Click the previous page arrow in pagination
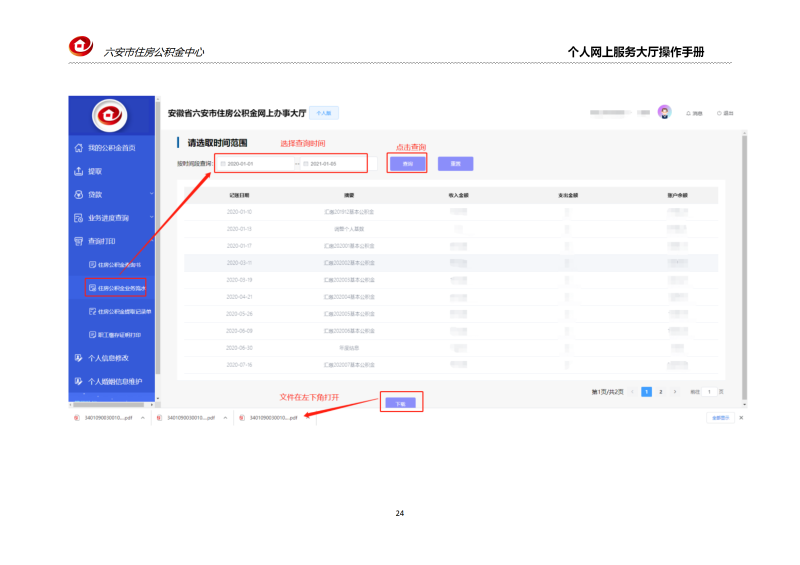 click(x=632, y=392)
